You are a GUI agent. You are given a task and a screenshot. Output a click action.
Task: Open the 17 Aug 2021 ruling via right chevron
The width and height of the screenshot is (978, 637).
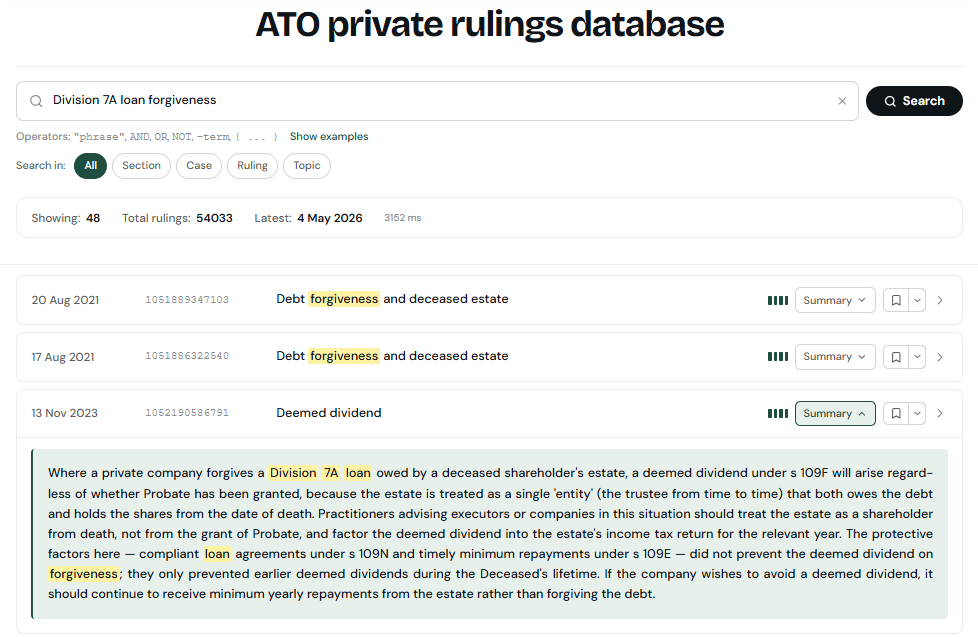click(940, 357)
